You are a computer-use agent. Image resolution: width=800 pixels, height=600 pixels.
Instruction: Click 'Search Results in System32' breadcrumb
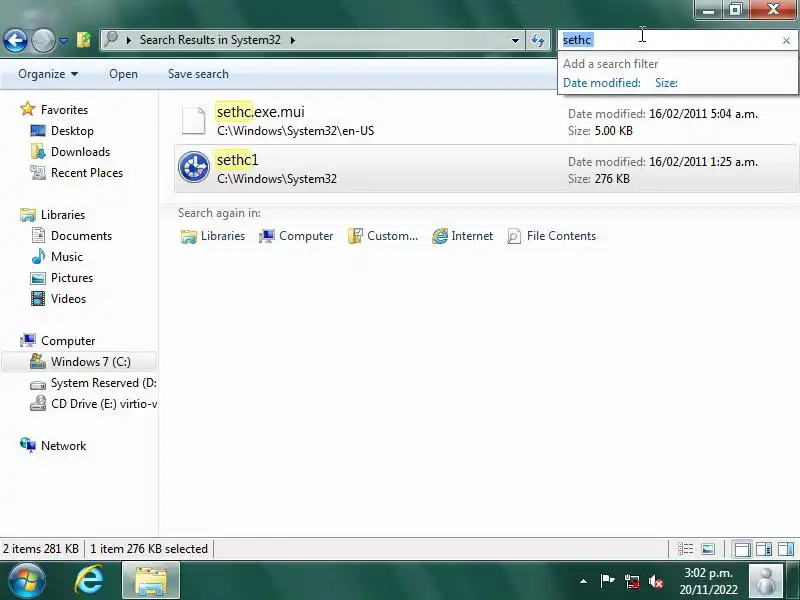tap(210, 40)
